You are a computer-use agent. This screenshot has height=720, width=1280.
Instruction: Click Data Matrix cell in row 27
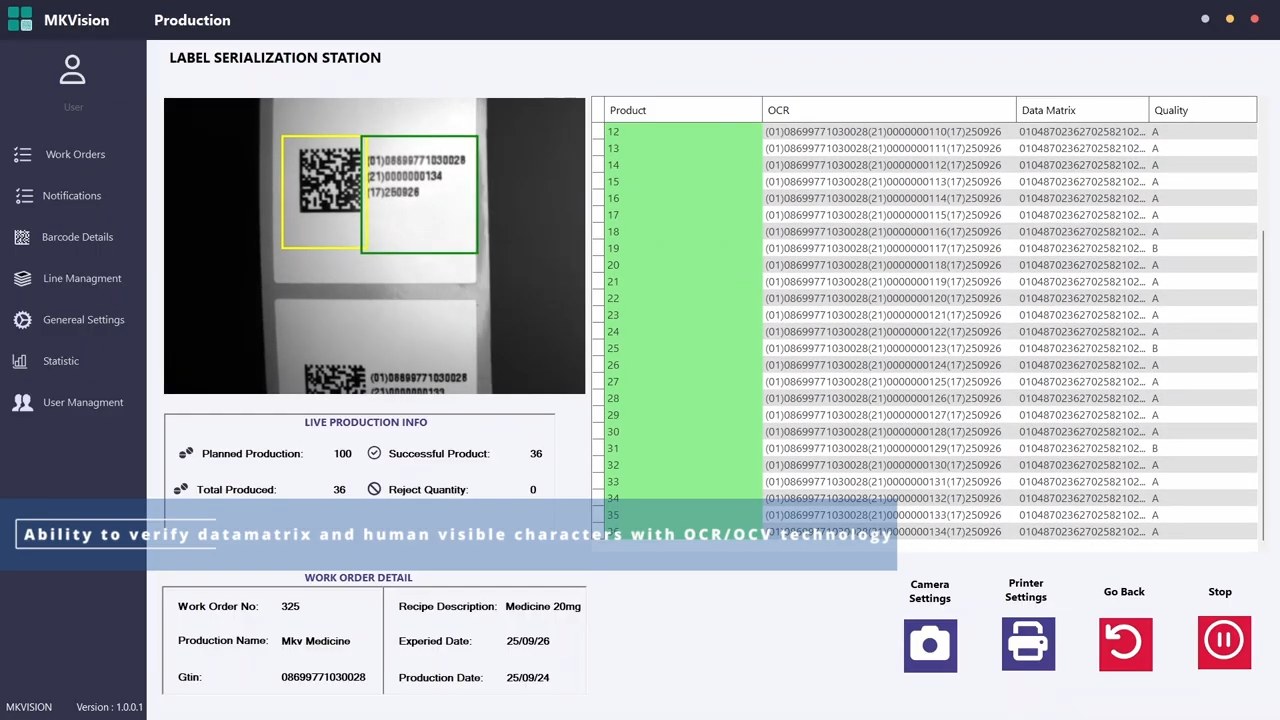coord(1082,382)
